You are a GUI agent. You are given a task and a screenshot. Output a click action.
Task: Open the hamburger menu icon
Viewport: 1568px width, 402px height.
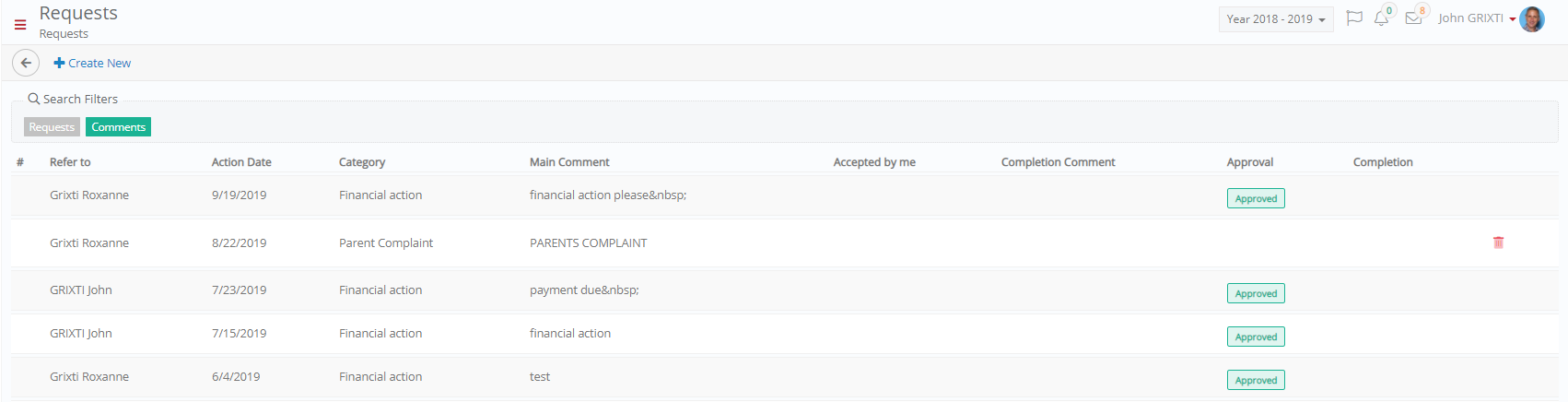pyautogui.click(x=20, y=25)
